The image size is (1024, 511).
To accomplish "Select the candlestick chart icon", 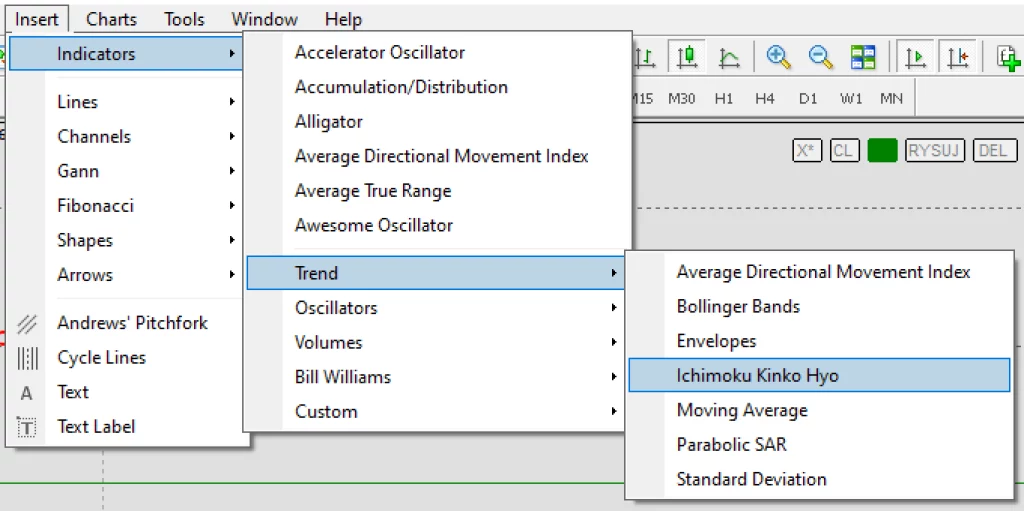I will [x=686, y=57].
